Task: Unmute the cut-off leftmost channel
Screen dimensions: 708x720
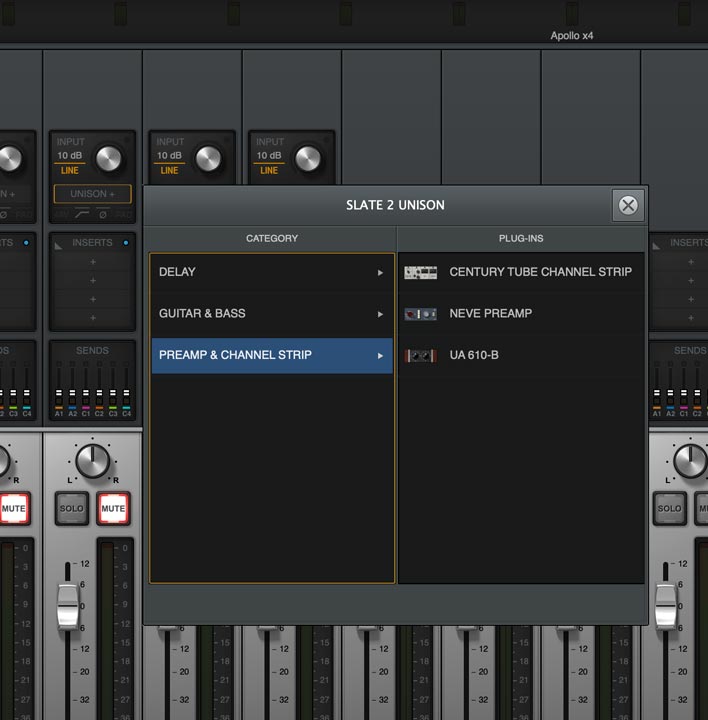Action: (14, 508)
